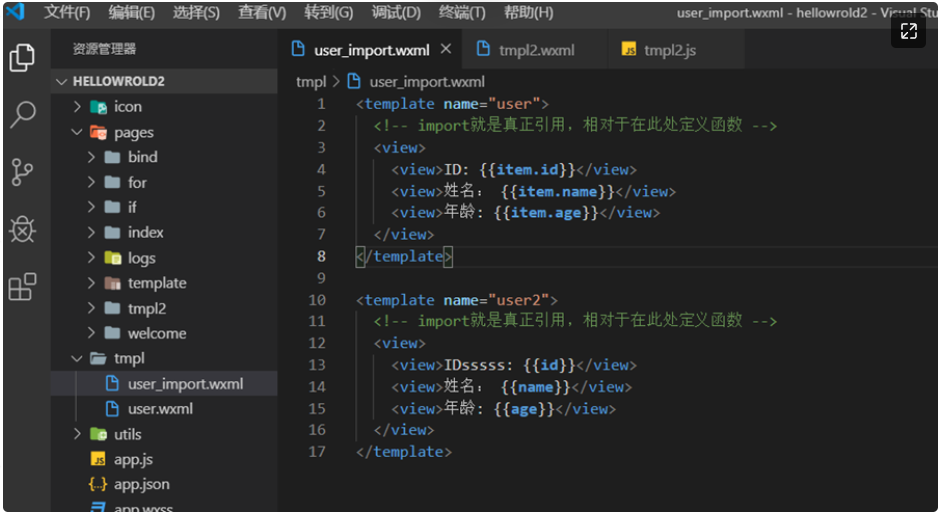Open app.json in the explorer
The width and height of the screenshot is (941, 512).
[x=141, y=484]
